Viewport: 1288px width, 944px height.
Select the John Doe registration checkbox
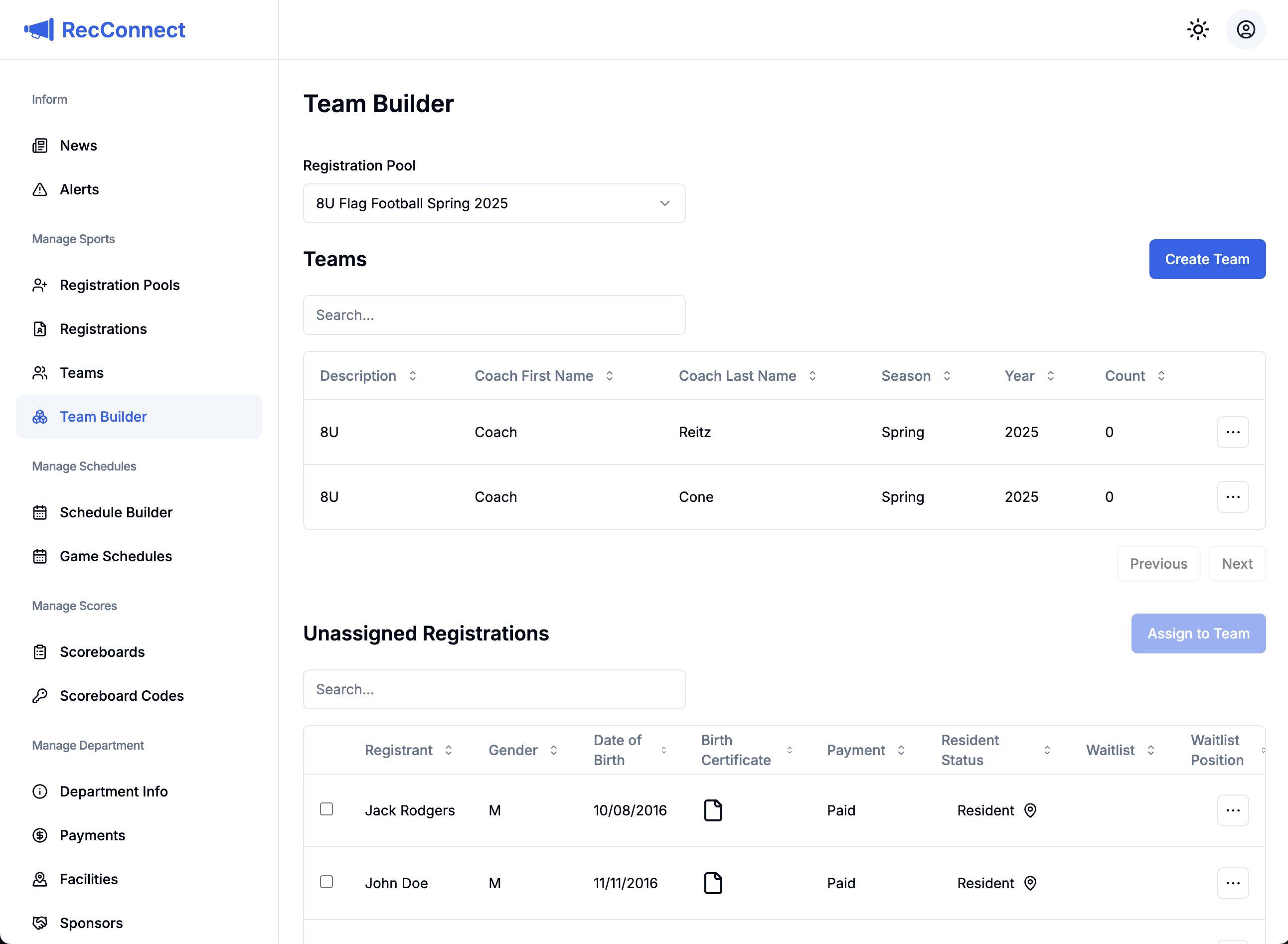coord(326,882)
